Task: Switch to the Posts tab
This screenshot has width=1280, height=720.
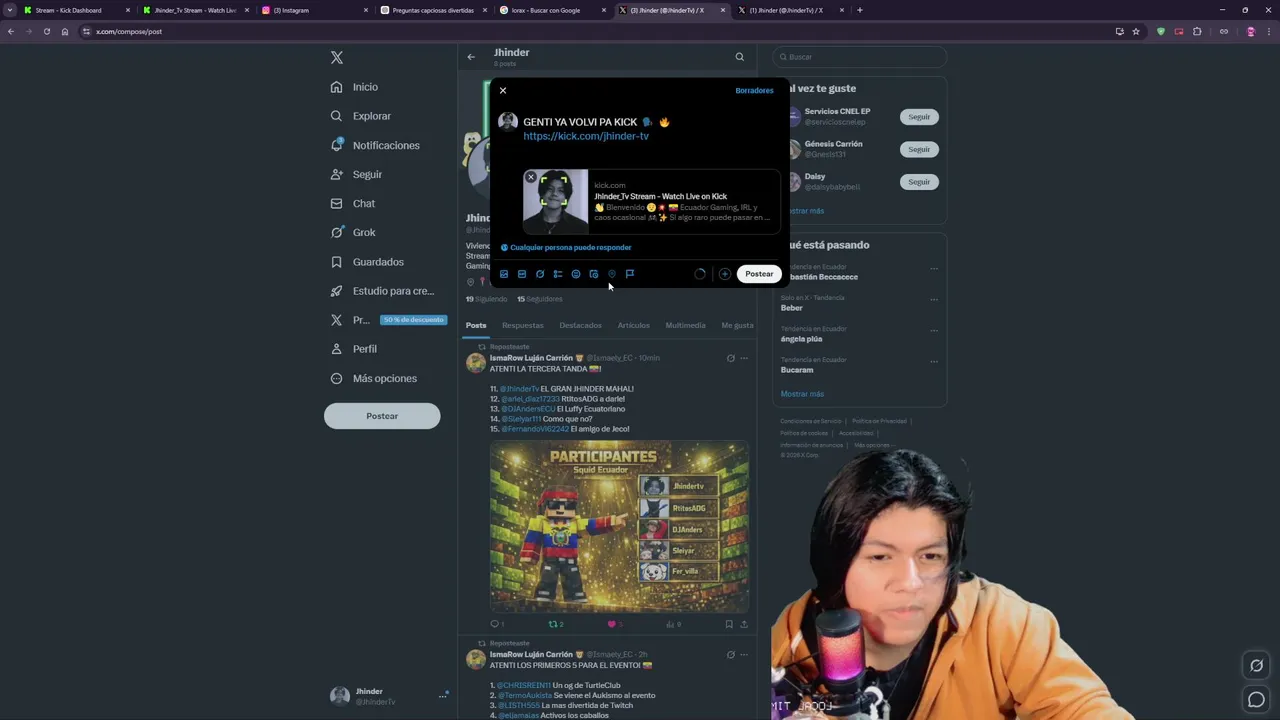Action: 476,325
